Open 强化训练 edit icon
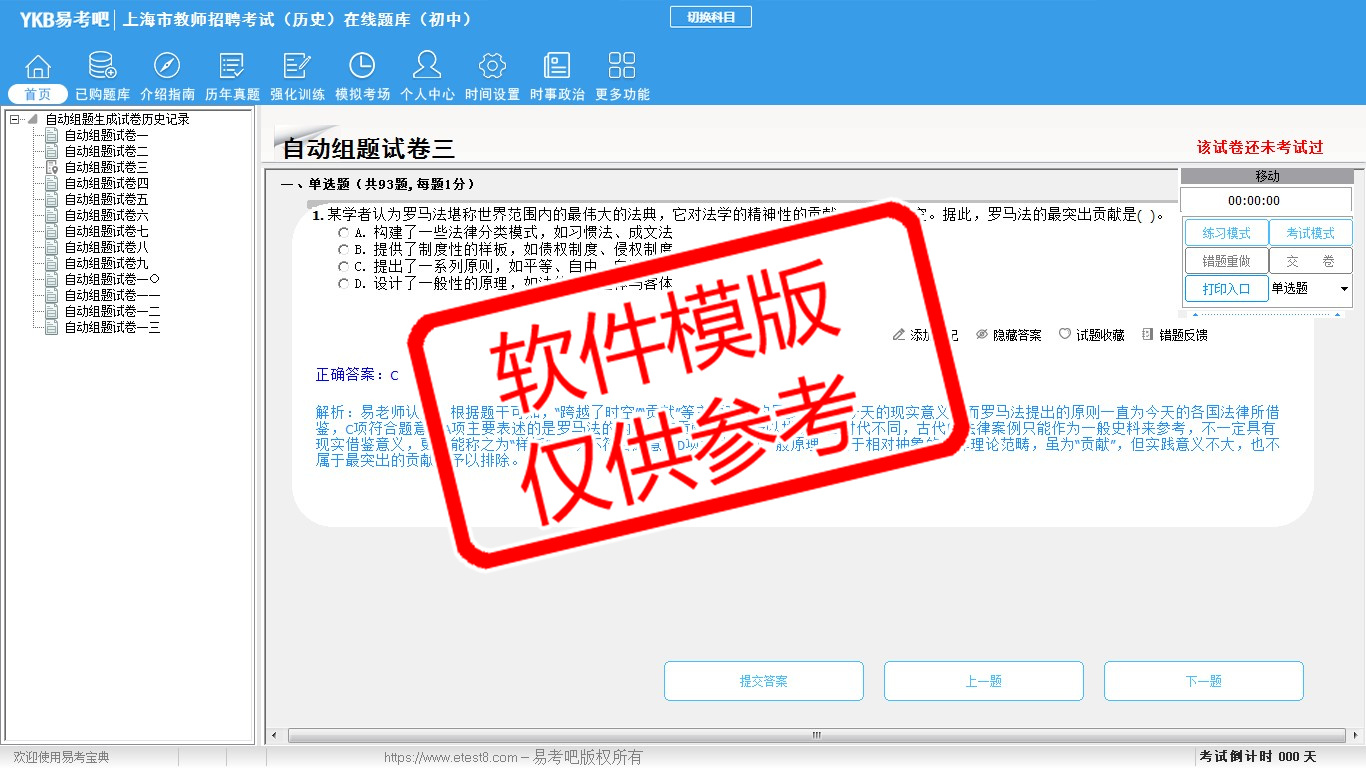 (x=297, y=66)
